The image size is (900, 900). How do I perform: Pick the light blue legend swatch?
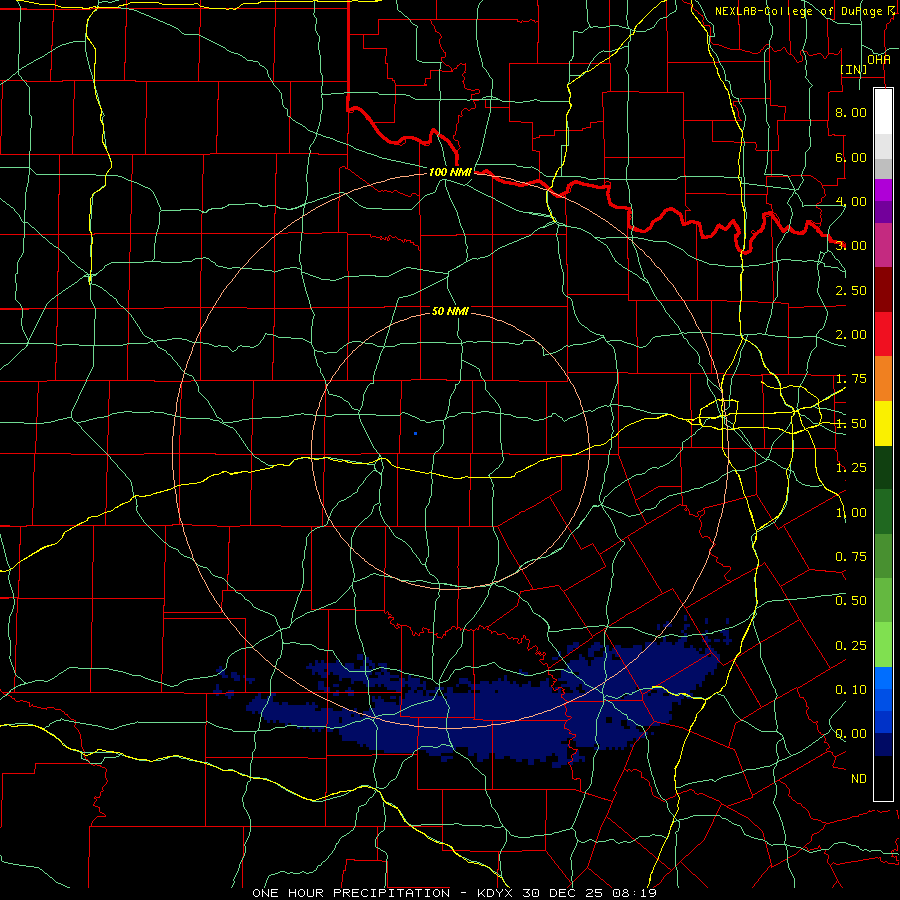click(x=883, y=678)
